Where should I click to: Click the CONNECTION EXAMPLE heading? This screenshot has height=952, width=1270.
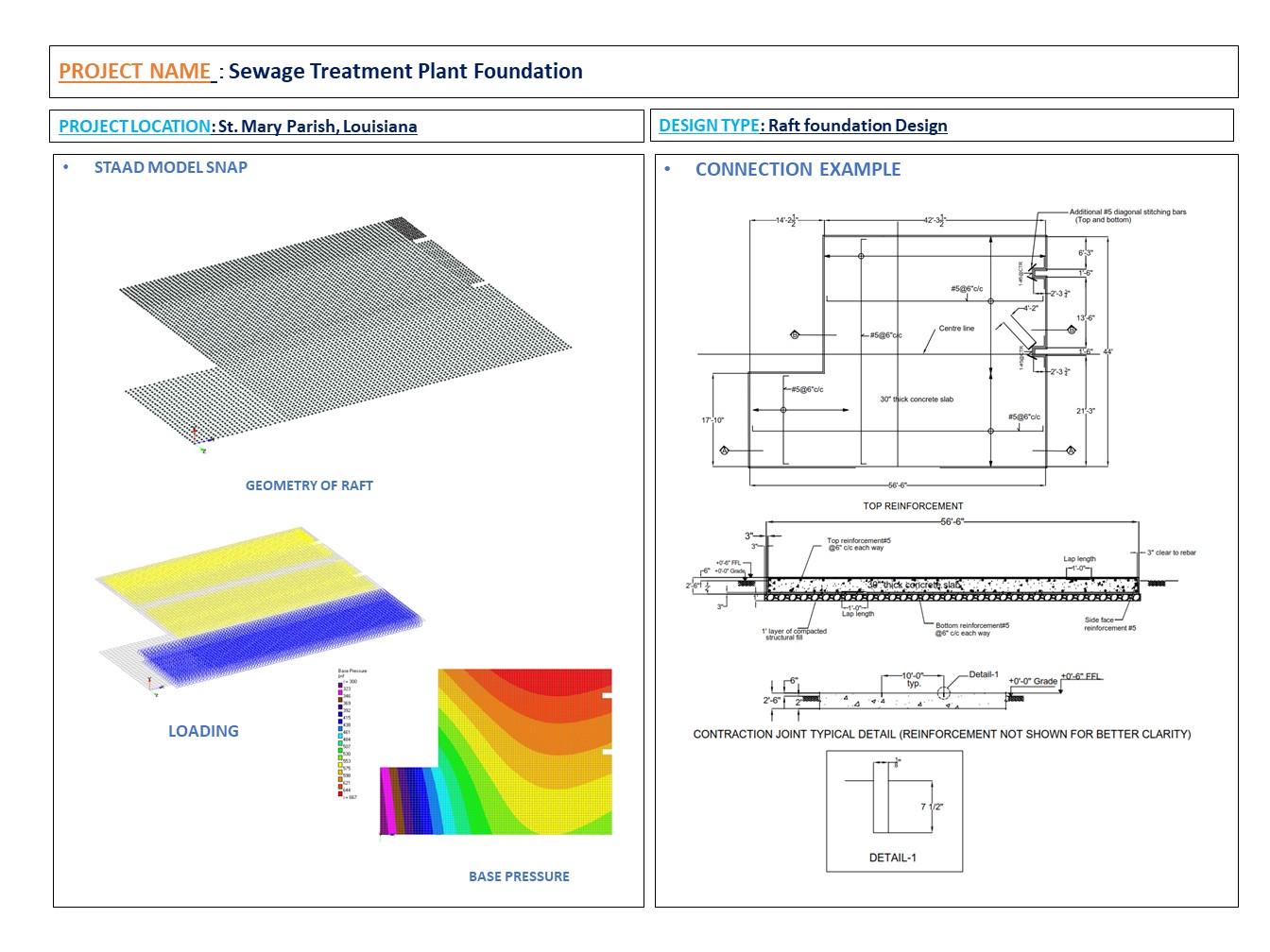798,170
